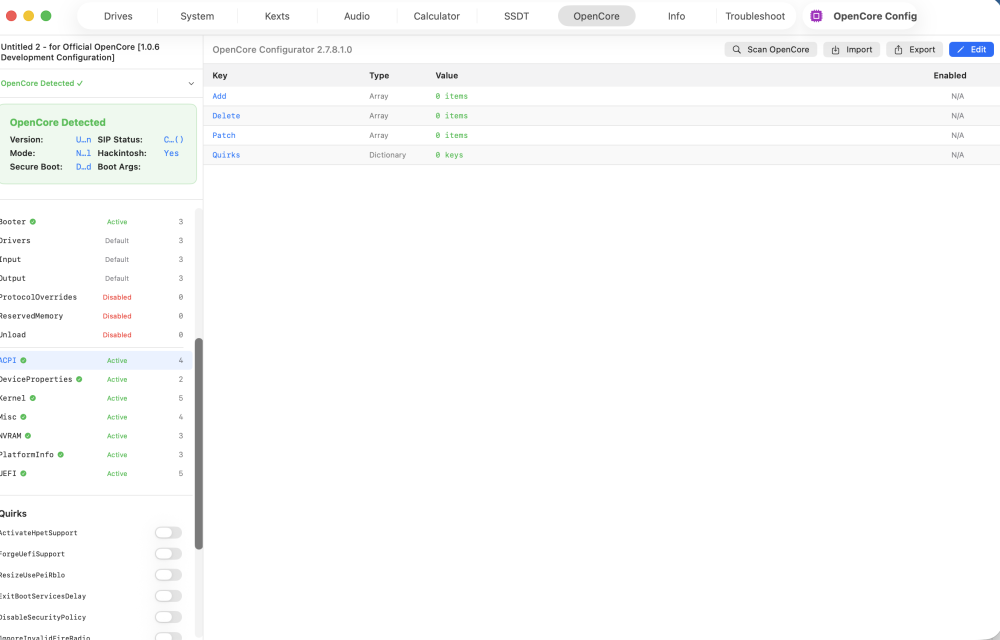Click the 'Dictionary' type cell
The height and width of the screenshot is (640, 1000).
tap(387, 155)
